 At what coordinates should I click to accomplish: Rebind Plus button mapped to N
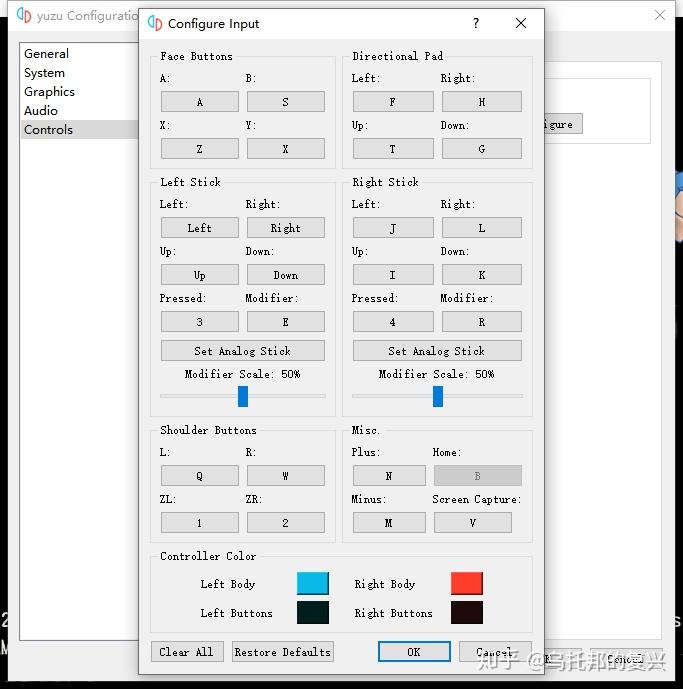pos(389,475)
